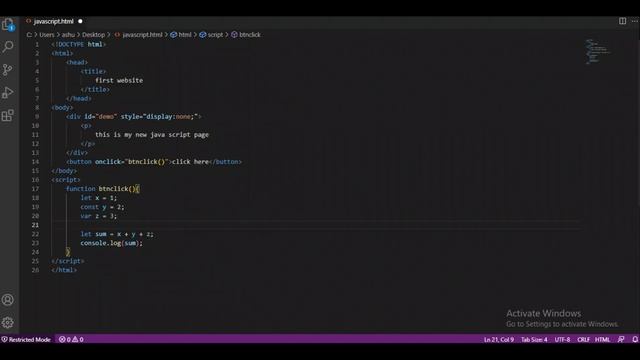Click 'let sum = x + y + z;' line

tap(117, 234)
